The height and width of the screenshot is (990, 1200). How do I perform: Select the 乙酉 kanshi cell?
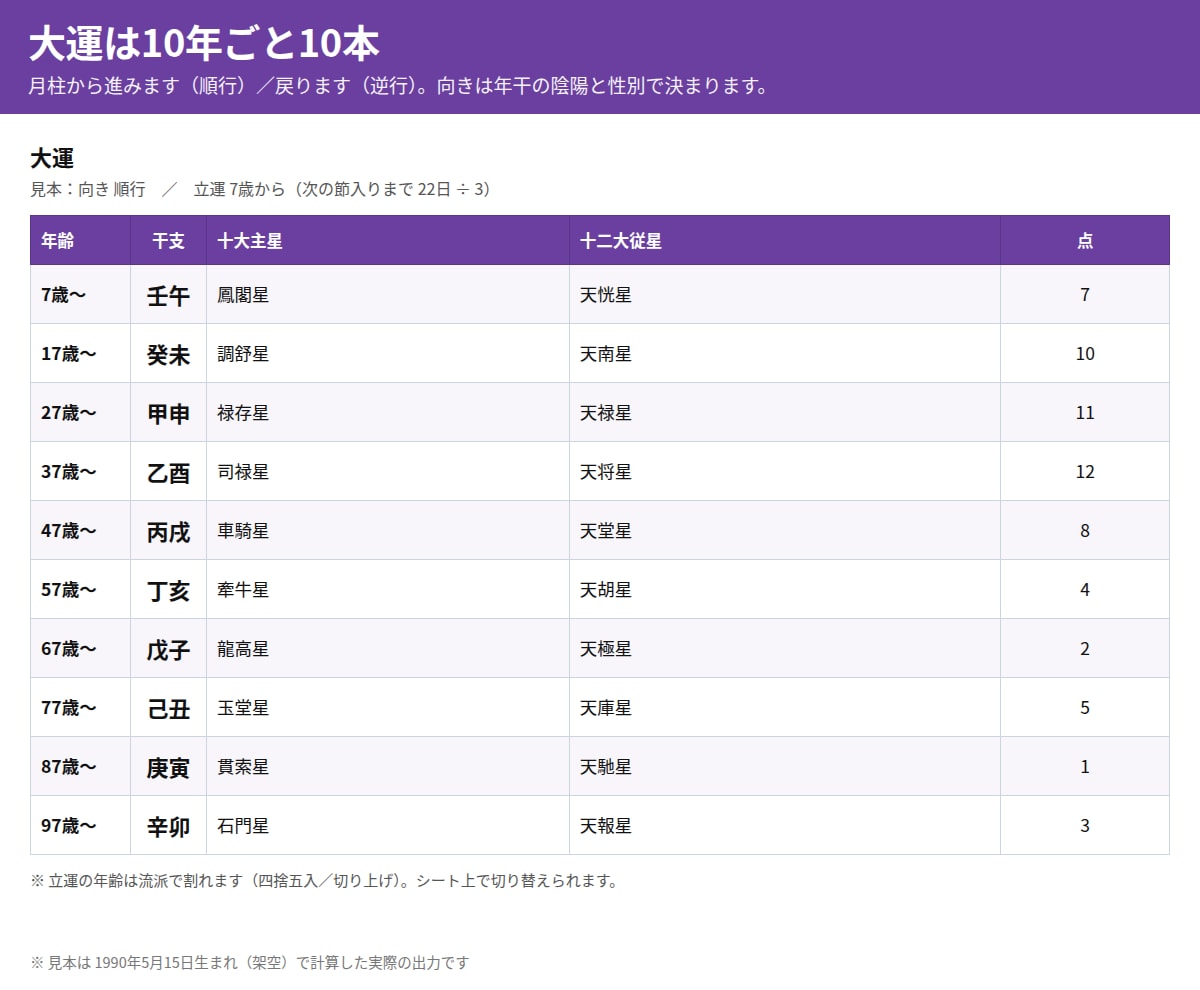pyautogui.click(x=168, y=472)
